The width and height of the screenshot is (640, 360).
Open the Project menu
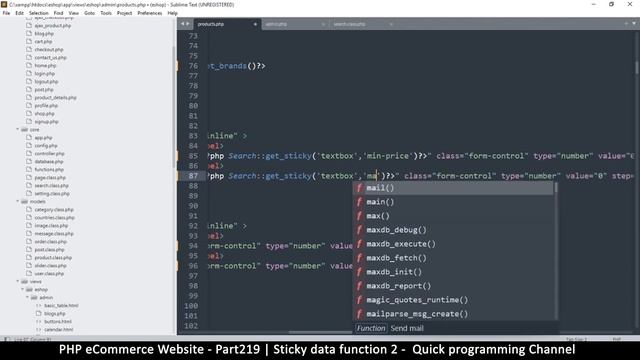coord(124,13)
